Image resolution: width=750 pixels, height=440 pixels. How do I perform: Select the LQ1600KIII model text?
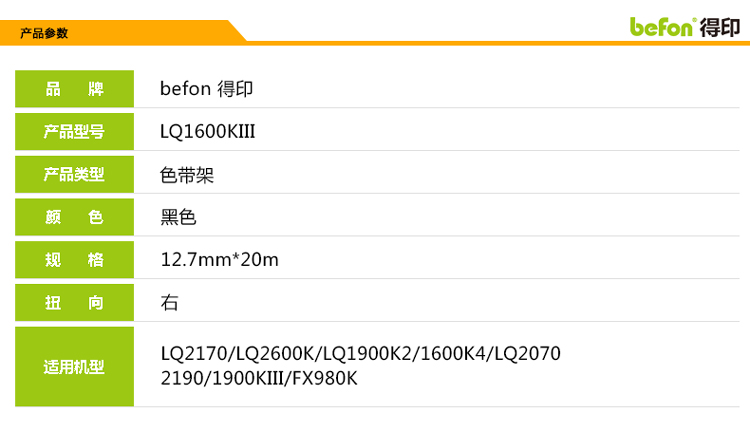click(208, 132)
